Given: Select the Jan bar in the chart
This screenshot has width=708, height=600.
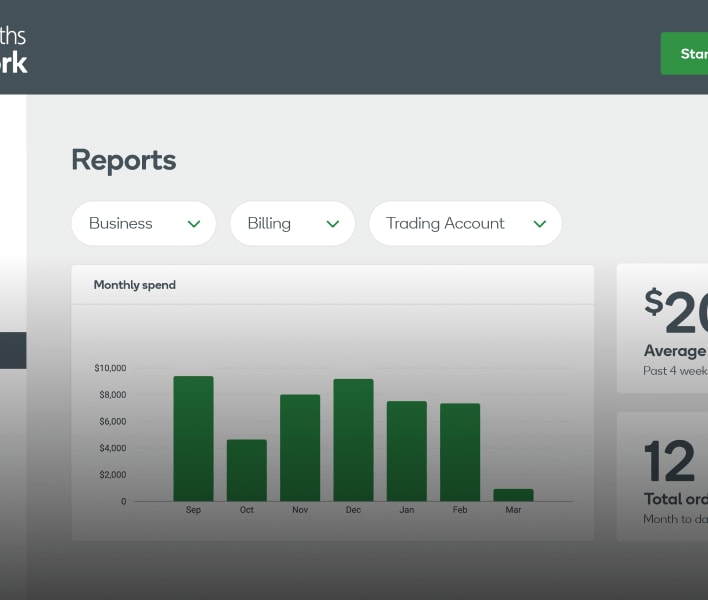Looking at the screenshot, I should point(406,451).
